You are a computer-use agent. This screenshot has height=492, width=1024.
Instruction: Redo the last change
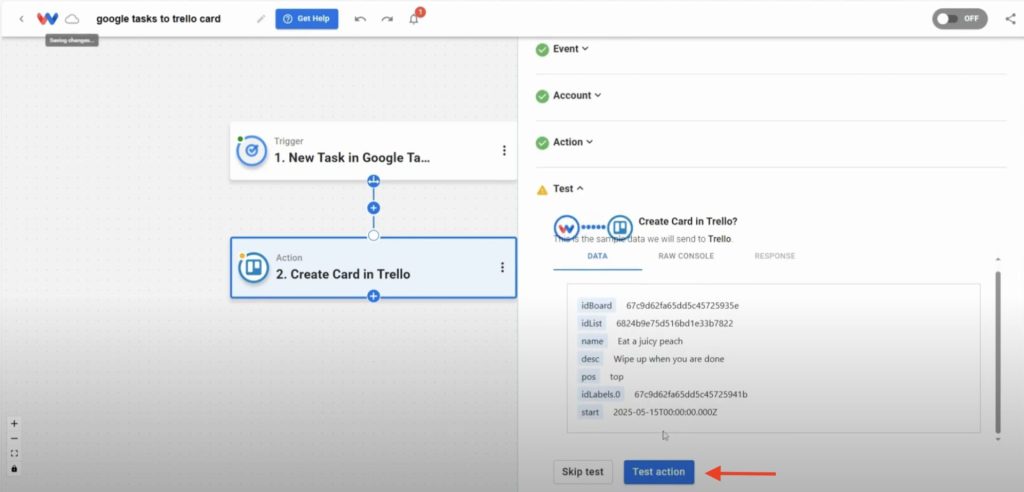[387, 19]
